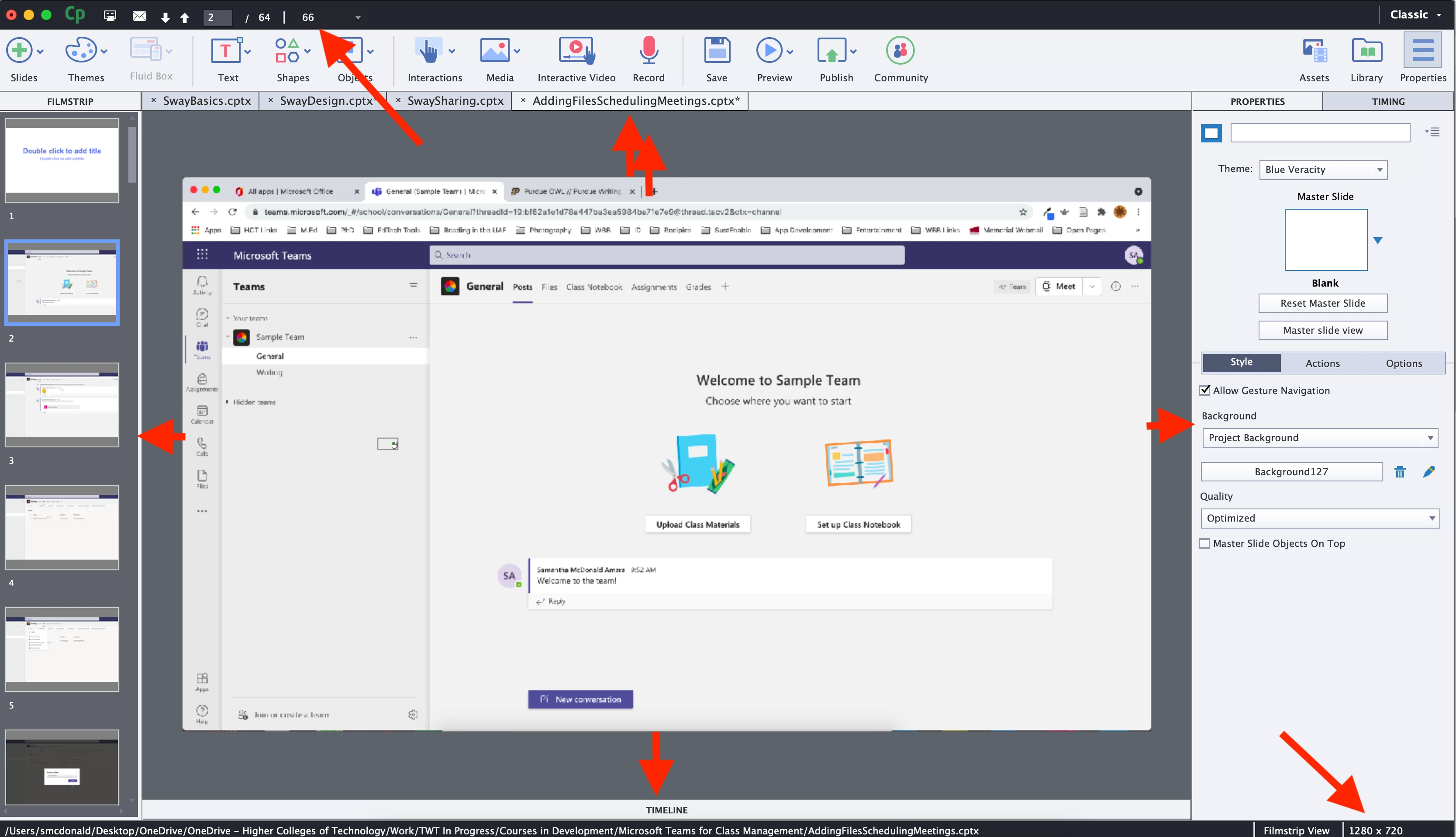This screenshot has height=837, width=1456.
Task: Open the Quality Optimized dropdown
Action: [x=1320, y=519]
